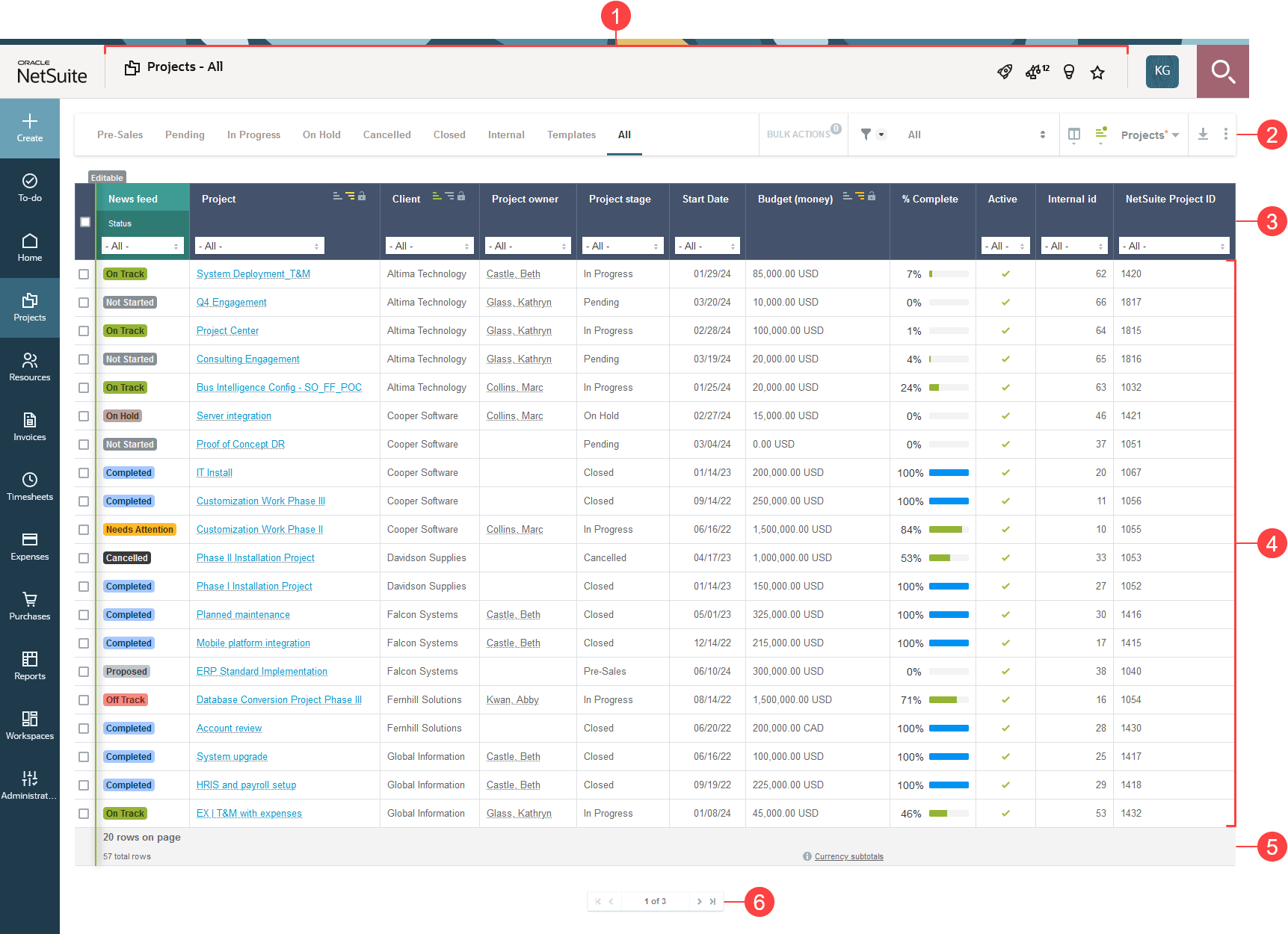This screenshot has height=934, width=1288.
Task: Switch to the Templates tab
Action: 571,134
